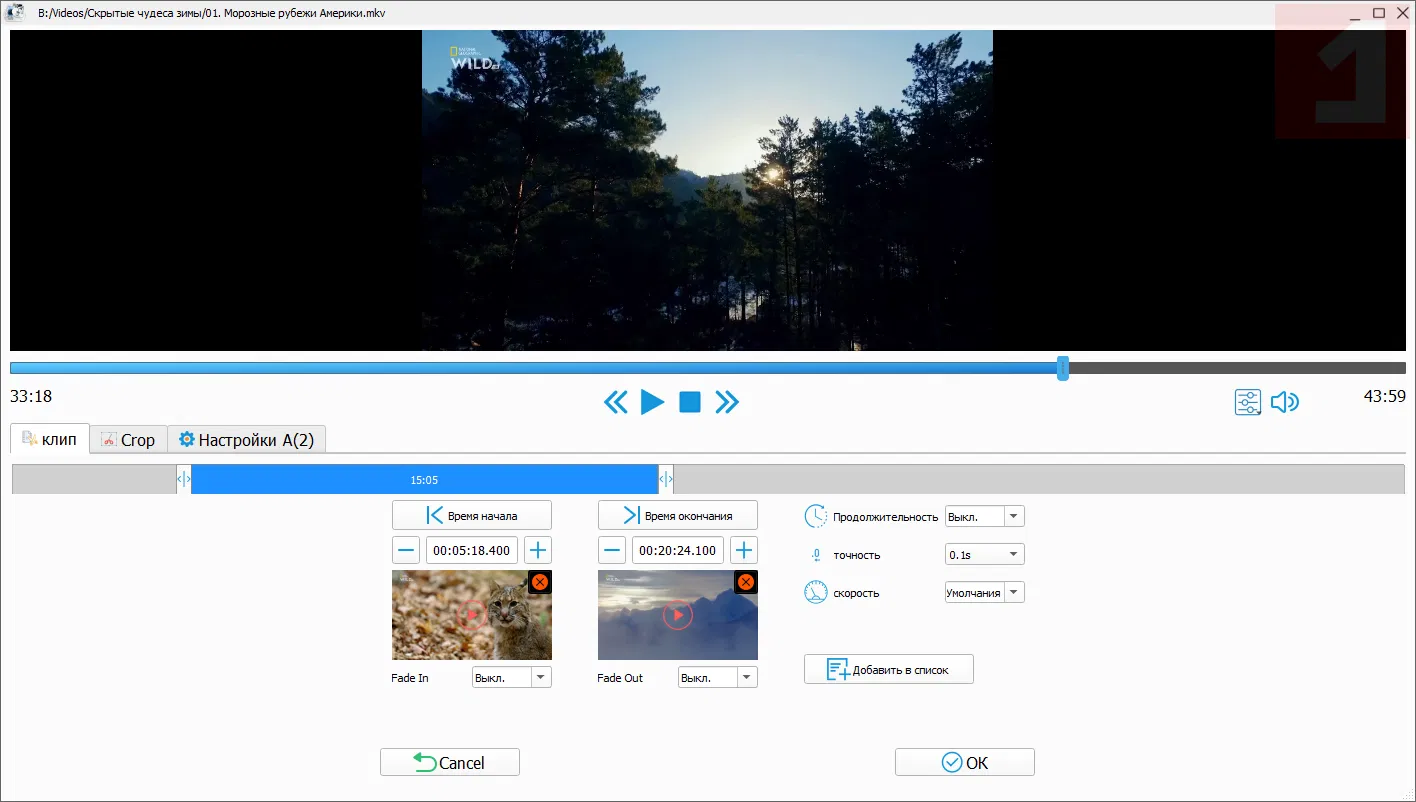The height and width of the screenshot is (802, 1416).
Task: Open the video adjustment sliders icon
Action: click(x=1248, y=402)
